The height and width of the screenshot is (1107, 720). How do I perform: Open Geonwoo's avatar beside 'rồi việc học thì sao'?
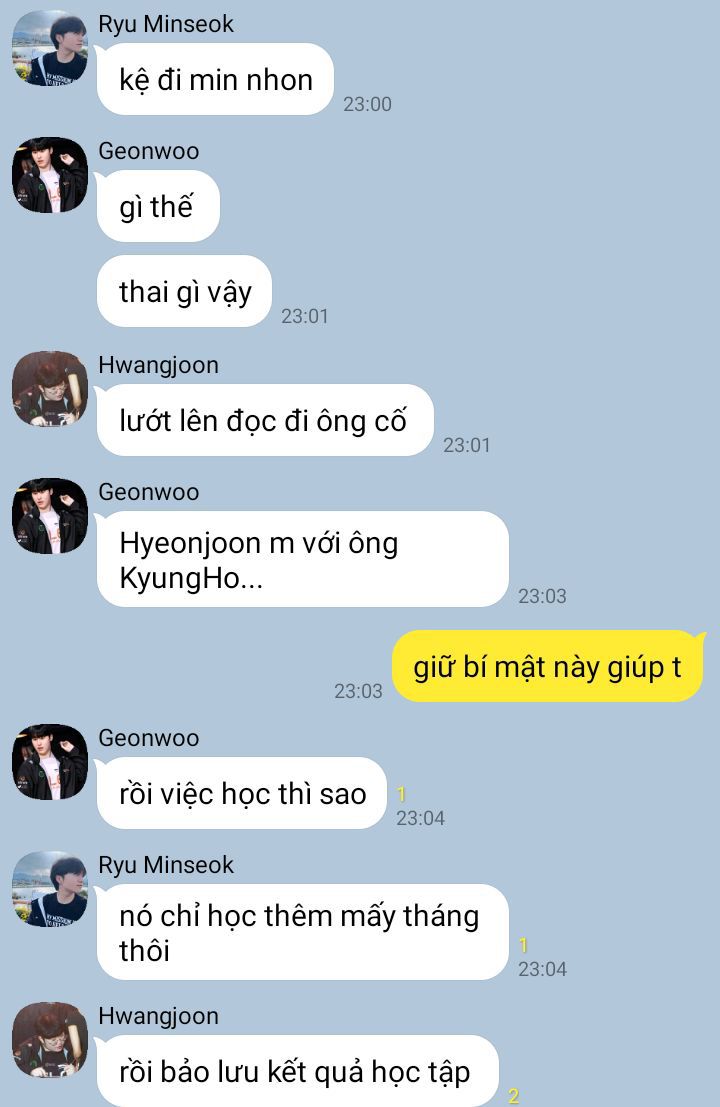(x=50, y=762)
